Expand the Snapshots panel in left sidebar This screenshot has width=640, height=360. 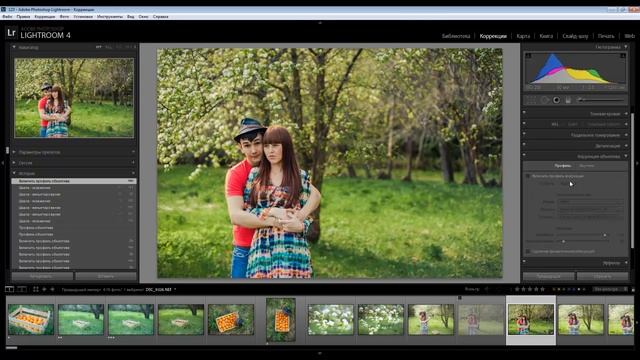tap(14, 163)
